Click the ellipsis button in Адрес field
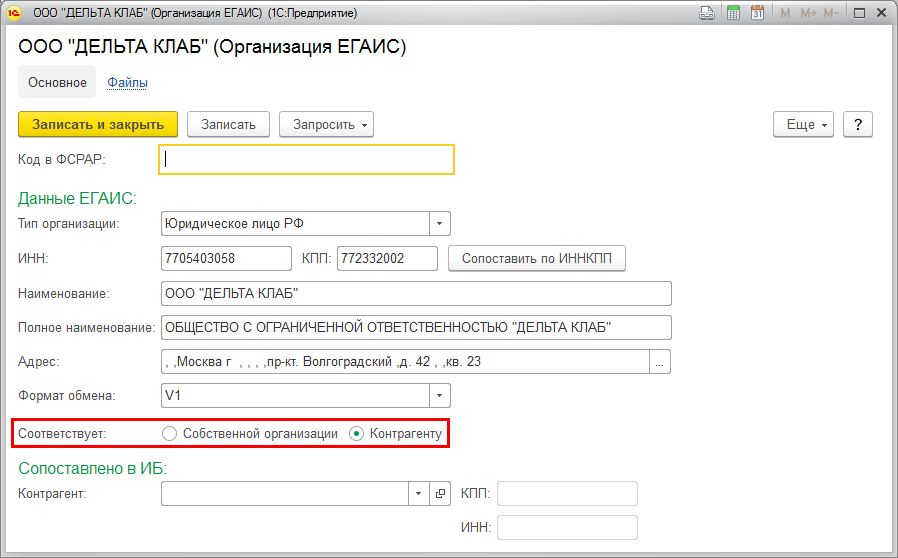The width and height of the screenshot is (898, 558). [x=660, y=361]
